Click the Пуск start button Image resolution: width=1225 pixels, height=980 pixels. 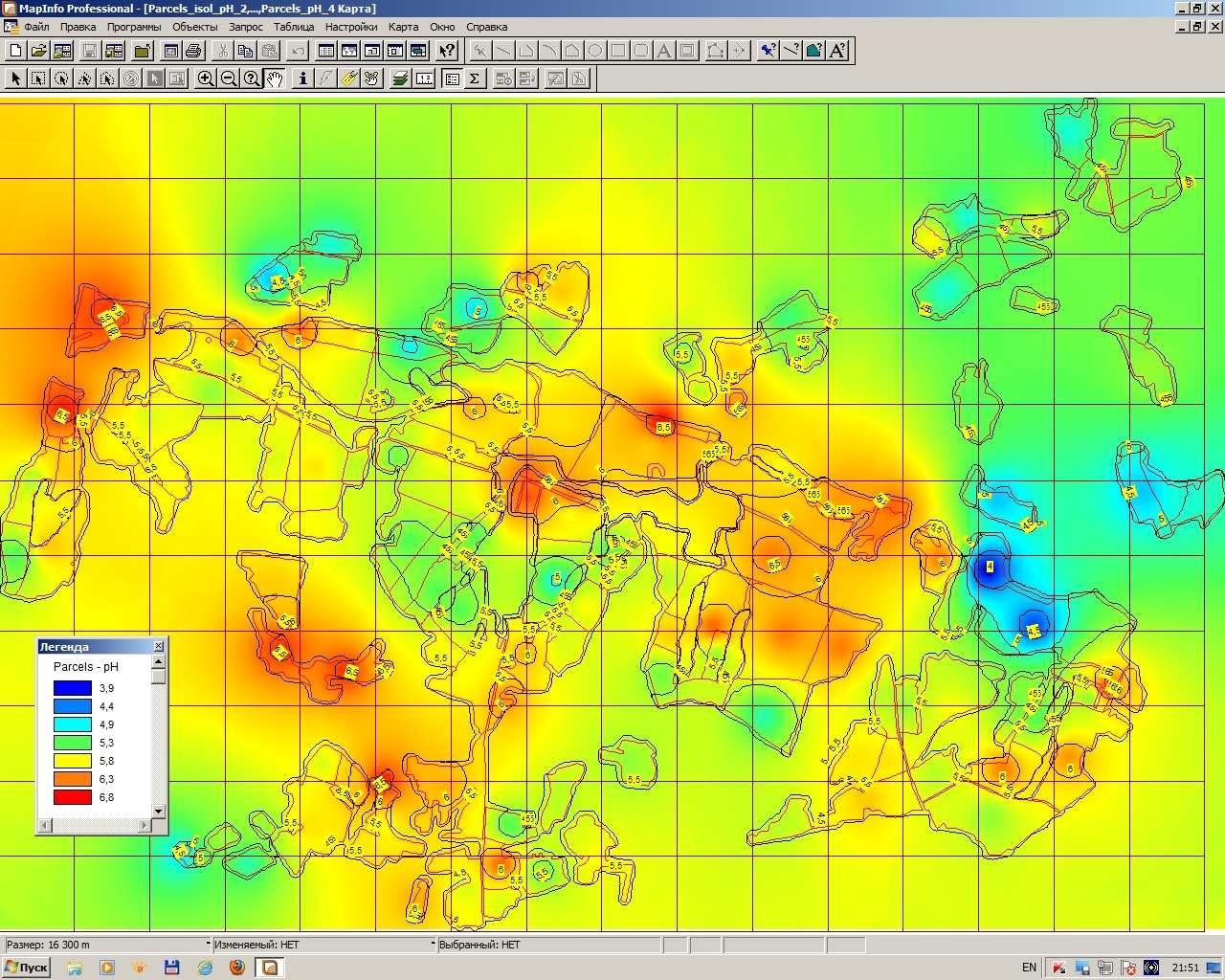coord(26,968)
